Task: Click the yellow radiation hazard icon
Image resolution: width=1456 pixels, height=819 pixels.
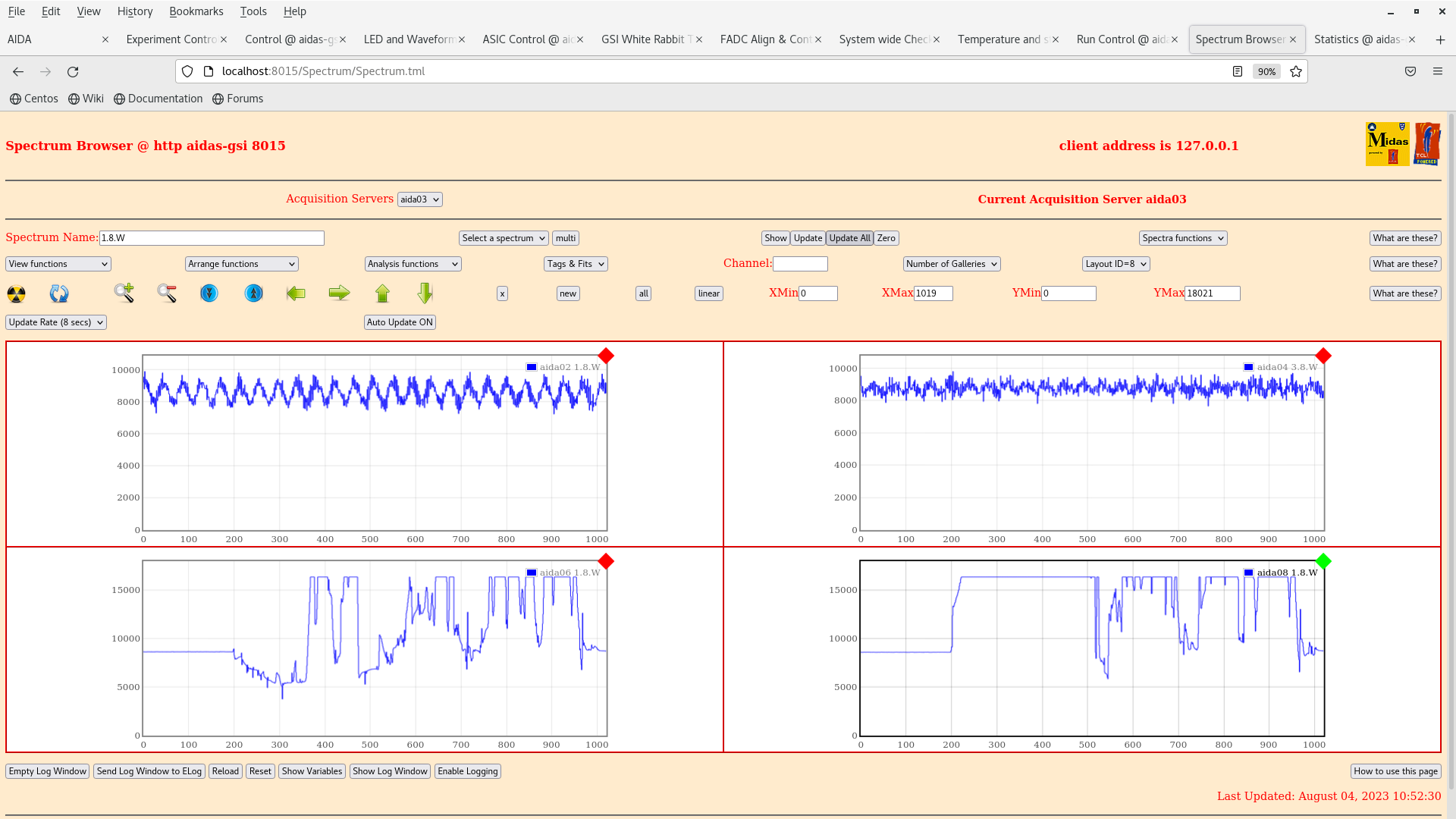Action: point(16,293)
